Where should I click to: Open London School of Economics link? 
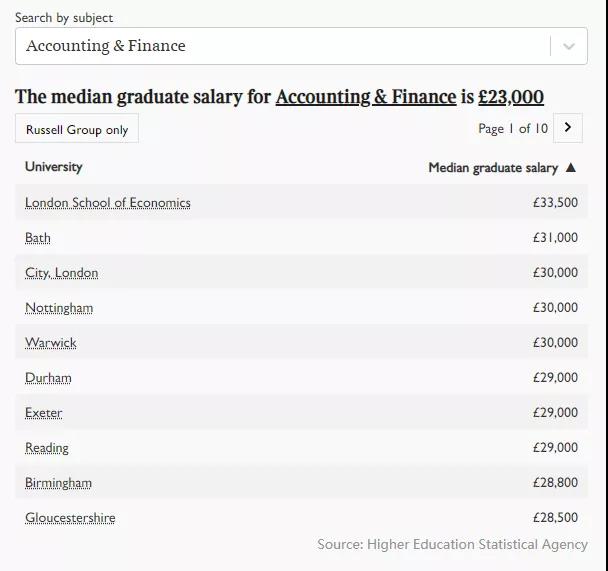(108, 203)
